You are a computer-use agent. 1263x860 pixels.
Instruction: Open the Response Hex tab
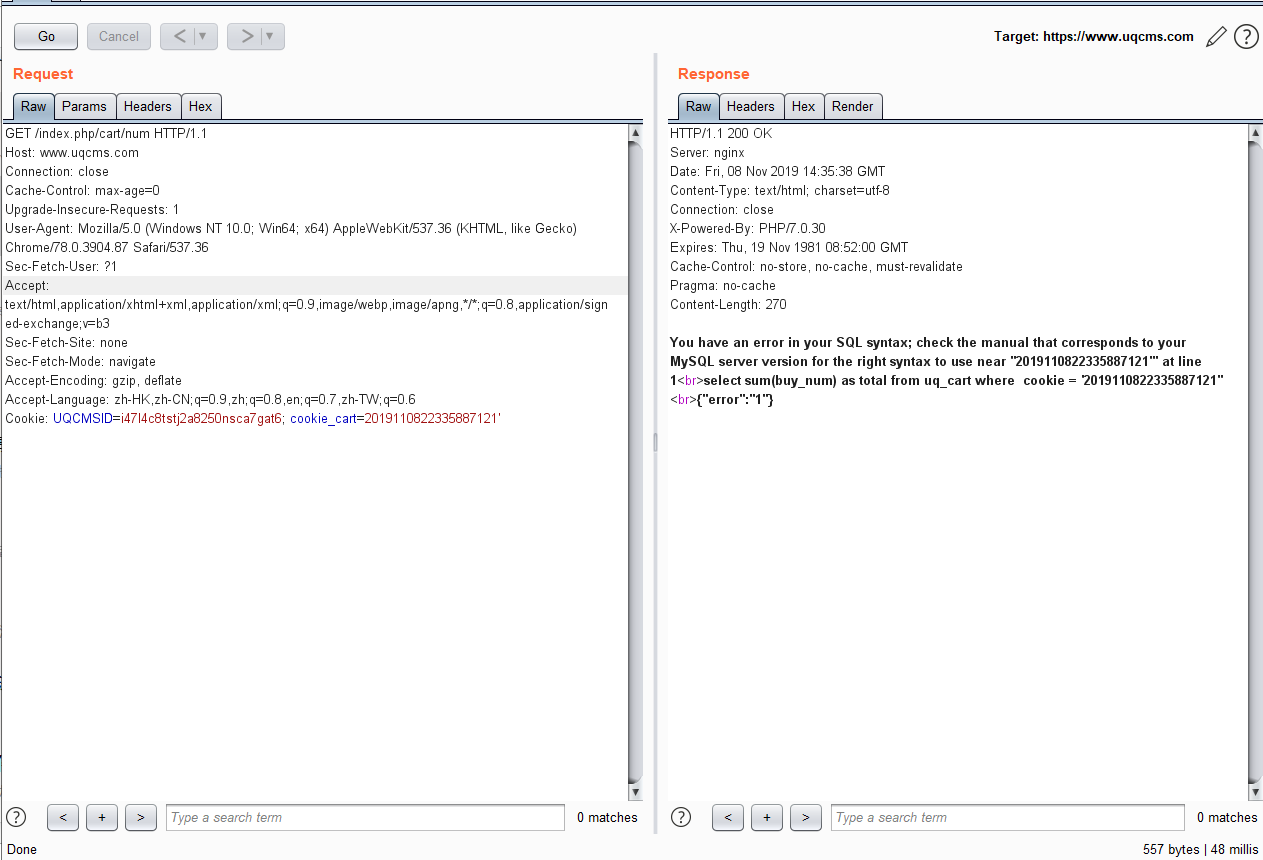[804, 106]
